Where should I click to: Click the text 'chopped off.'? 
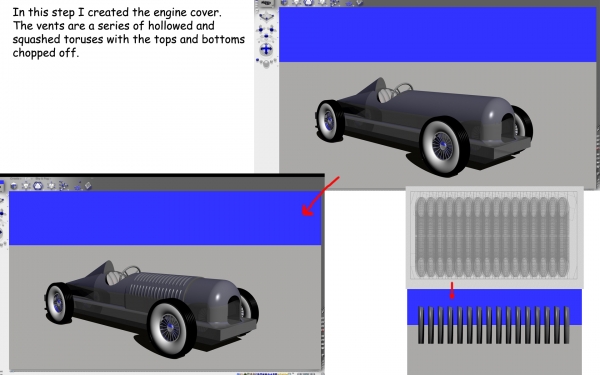coord(46,52)
